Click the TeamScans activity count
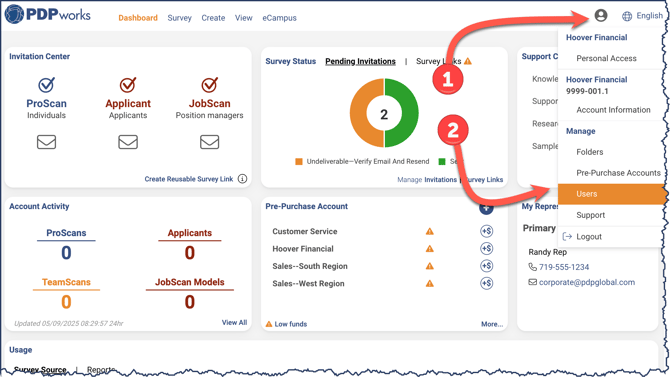This screenshot has height=377, width=670. [66, 302]
